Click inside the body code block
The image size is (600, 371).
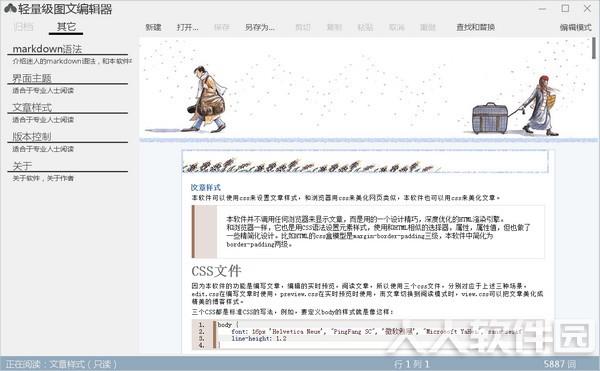click(368, 335)
